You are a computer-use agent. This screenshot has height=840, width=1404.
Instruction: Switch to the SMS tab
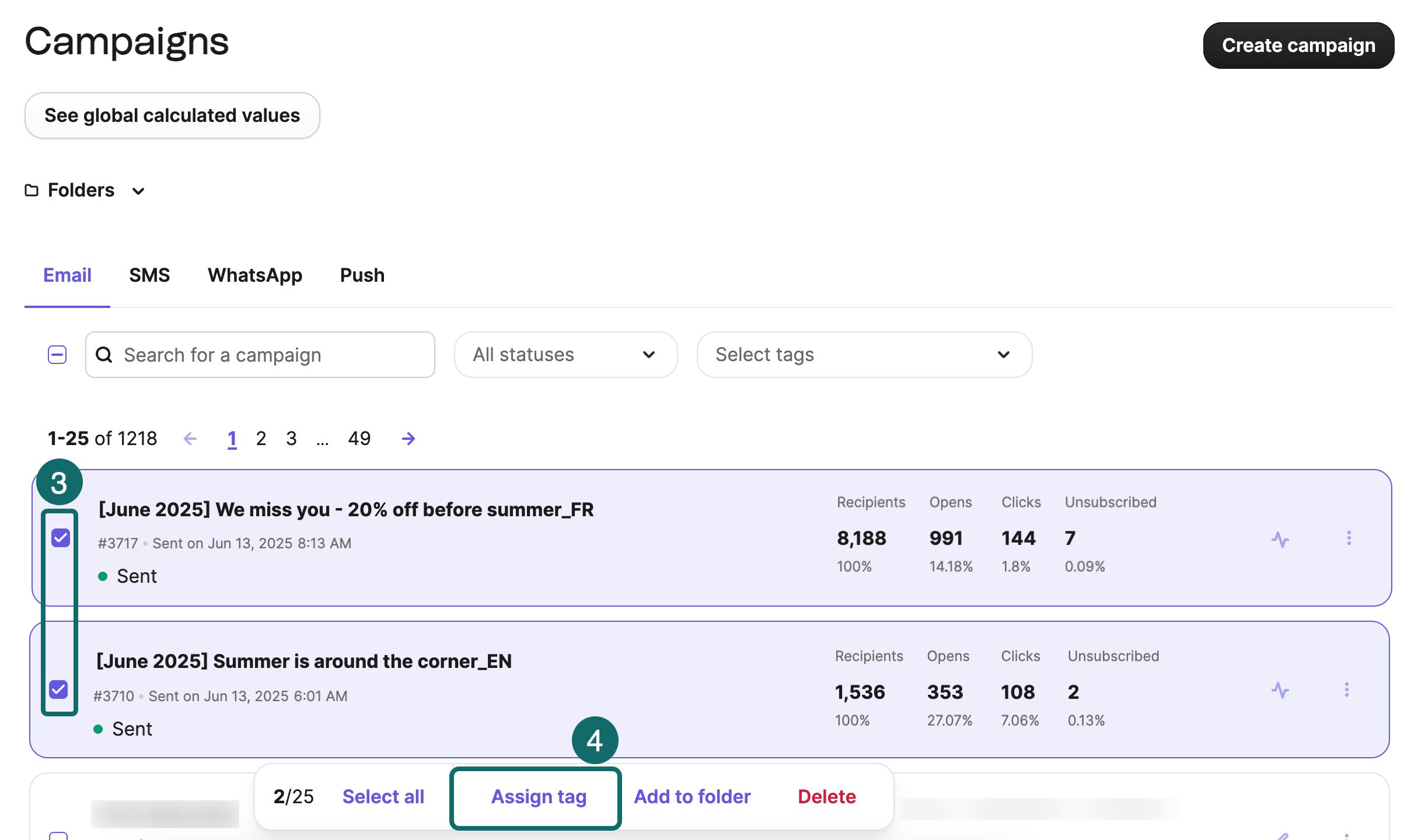pyautogui.click(x=149, y=275)
